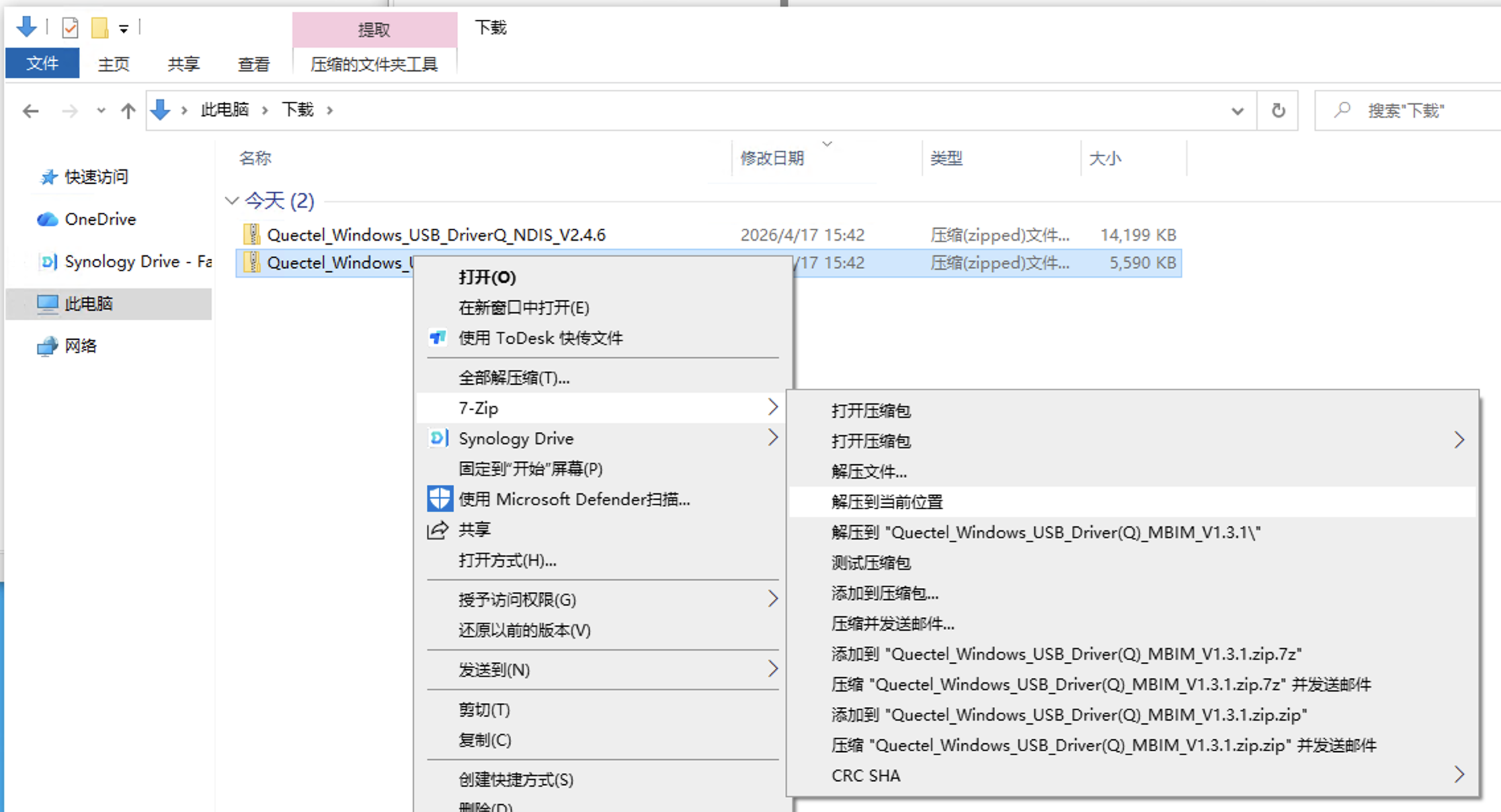This screenshot has height=812, width=1501.
Task: Open the 文件 ribbon tab
Action: click(42, 63)
